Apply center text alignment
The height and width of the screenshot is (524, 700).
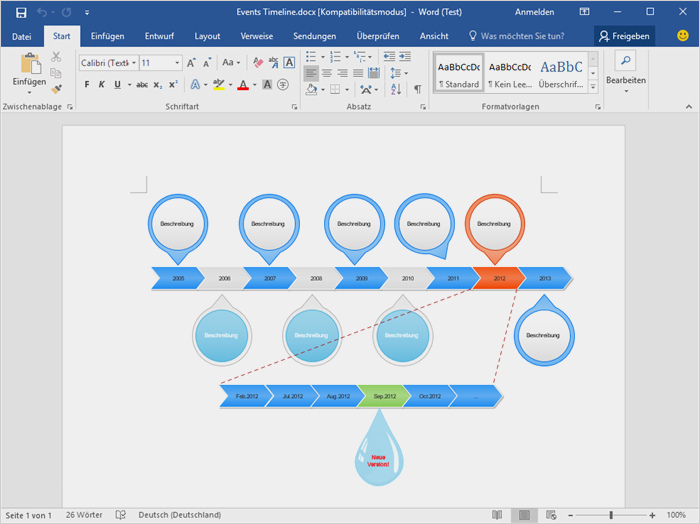coord(327,73)
